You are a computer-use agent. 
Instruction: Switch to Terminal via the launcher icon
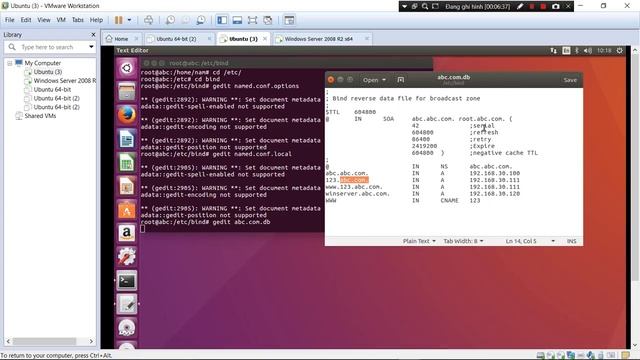pyautogui.click(x=127, y=281)
